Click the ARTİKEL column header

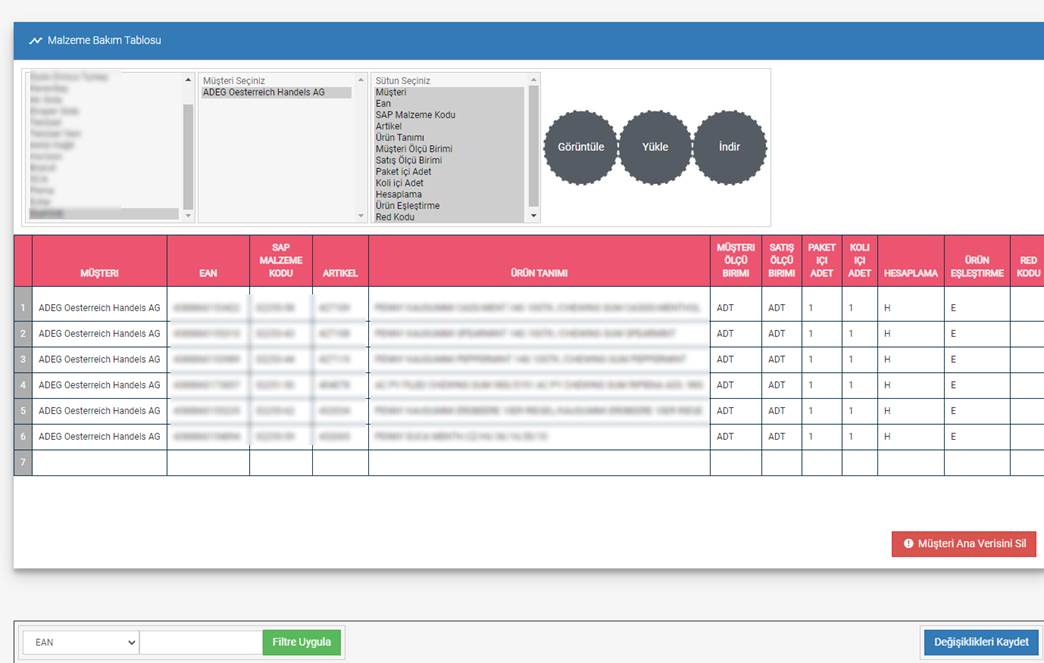pyautogui.click(x=340, y=261)
